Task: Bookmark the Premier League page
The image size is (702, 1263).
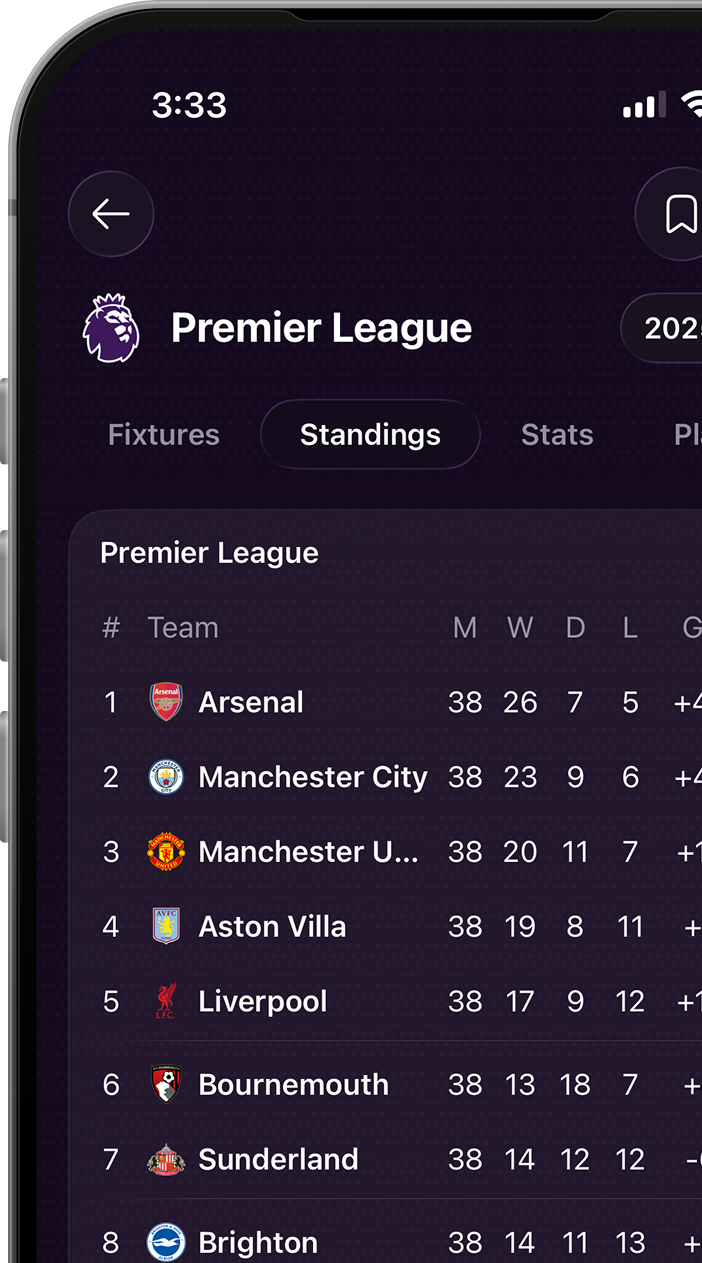Action: click(679, 214)
